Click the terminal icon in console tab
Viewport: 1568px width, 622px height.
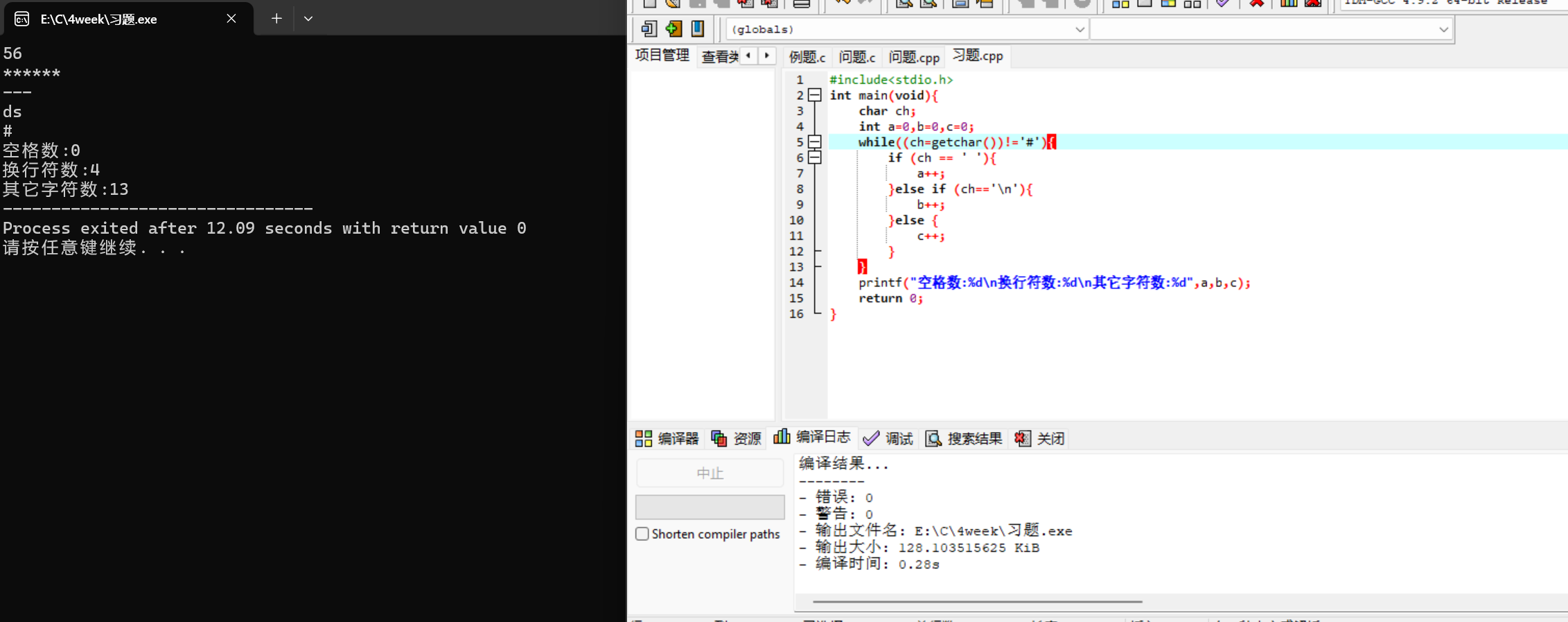point(21,19)
